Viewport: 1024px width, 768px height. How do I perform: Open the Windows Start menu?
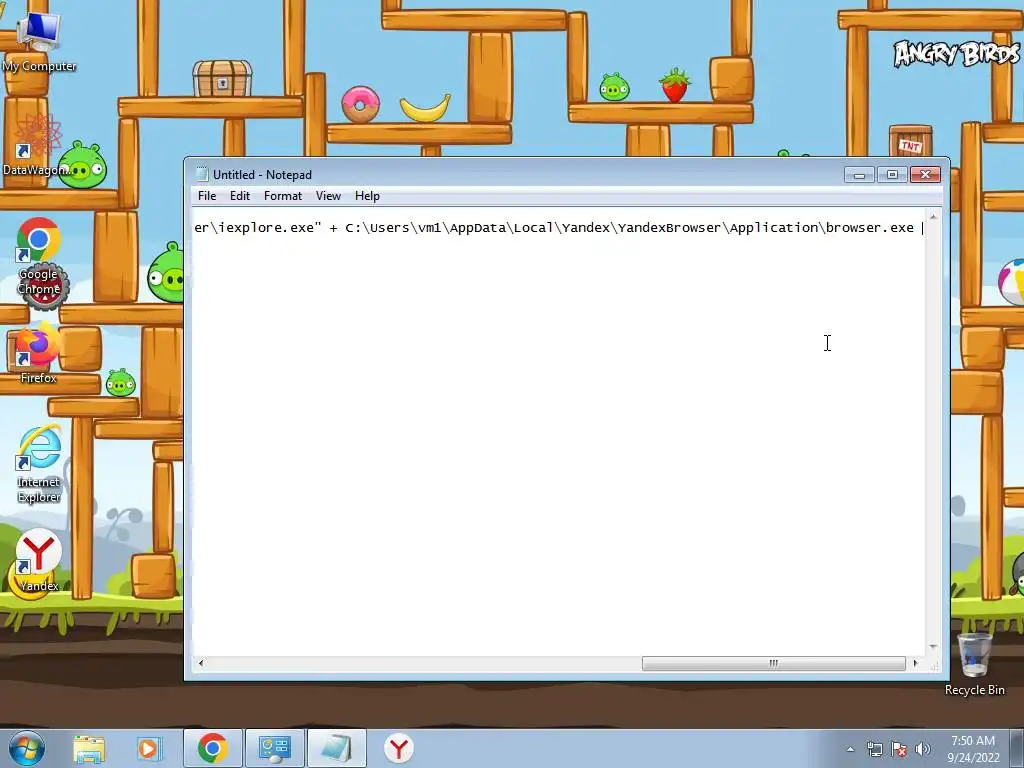[27, 748]
